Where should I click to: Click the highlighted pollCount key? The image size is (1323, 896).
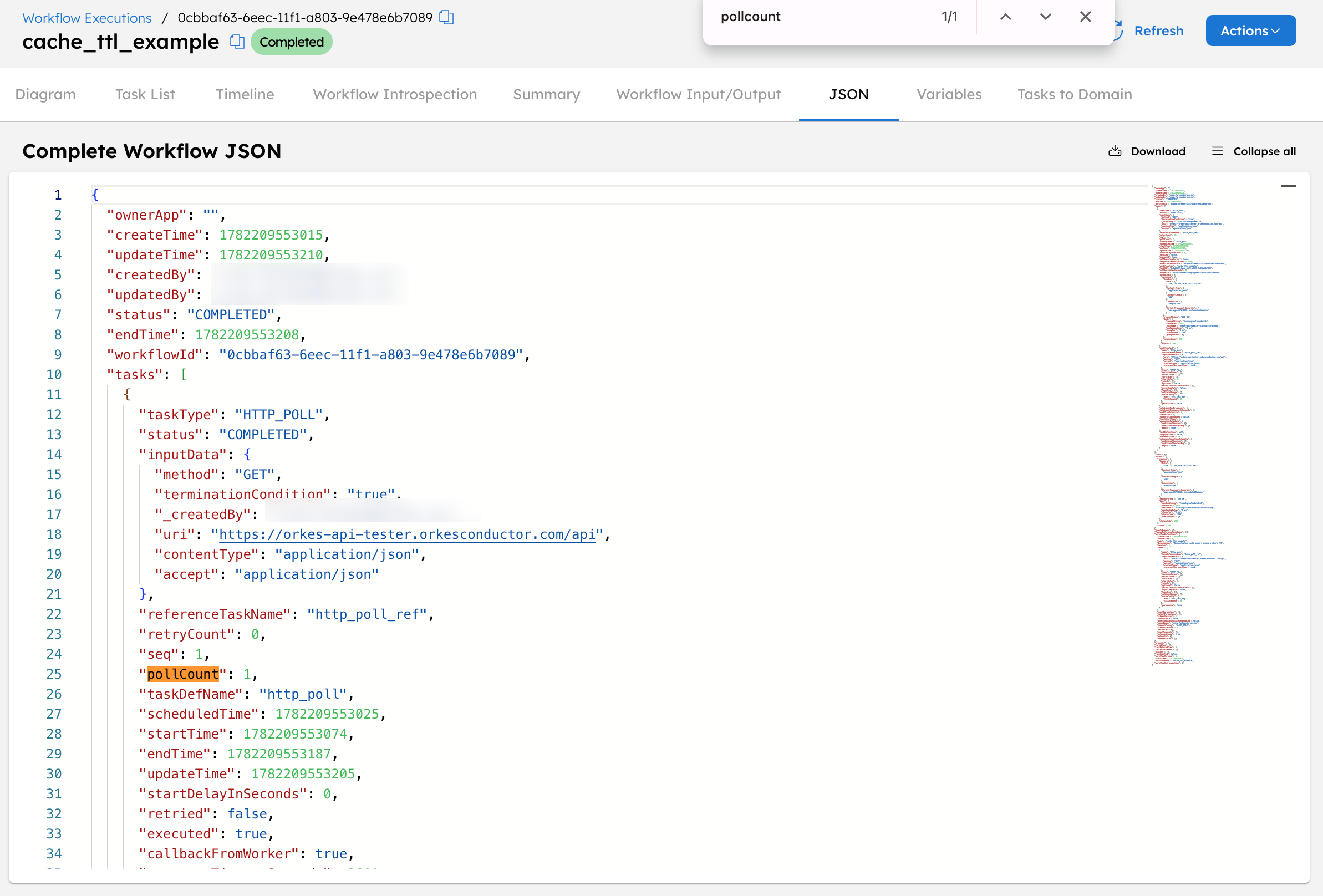(x=183, y=674)
